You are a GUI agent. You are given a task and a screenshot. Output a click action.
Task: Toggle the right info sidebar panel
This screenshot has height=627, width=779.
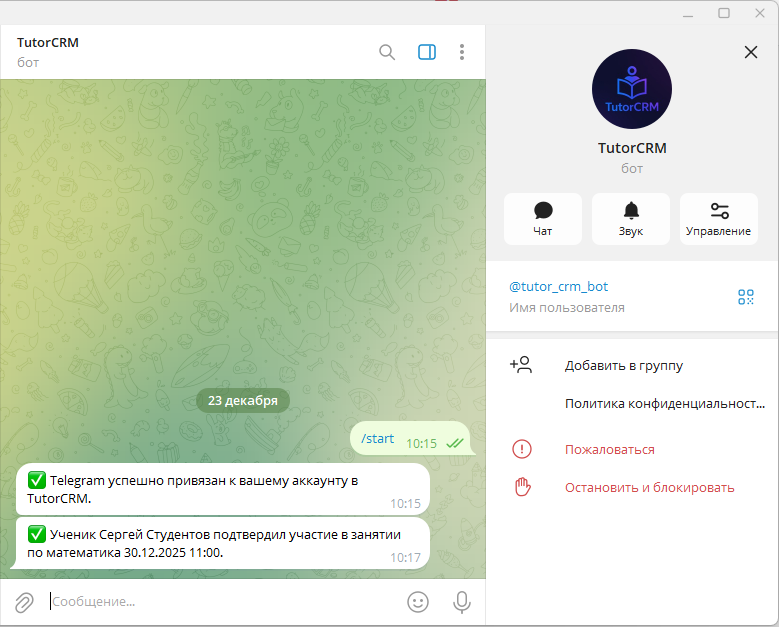pyautogui.click(x=427, y=52)
